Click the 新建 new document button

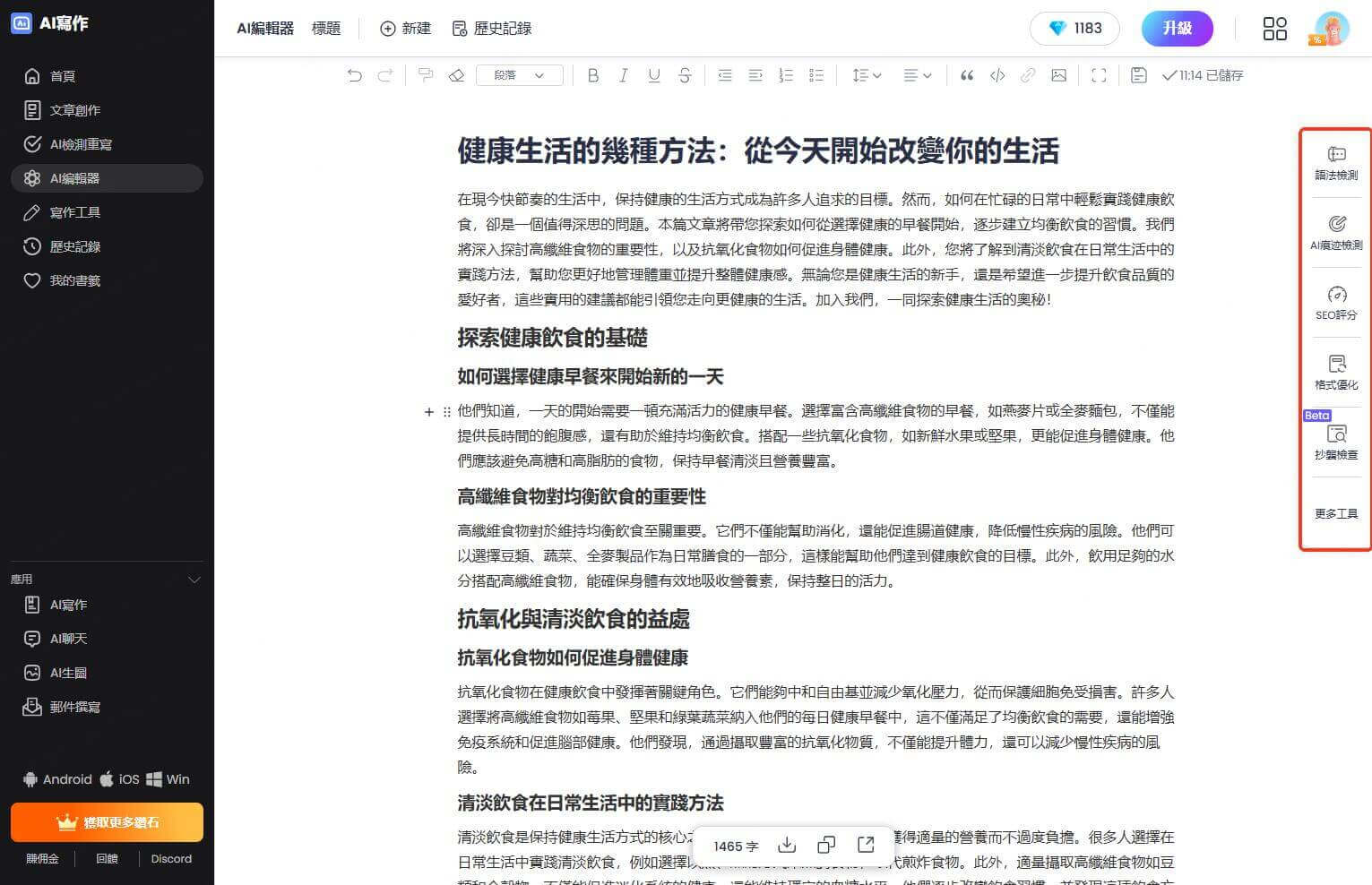405,29
